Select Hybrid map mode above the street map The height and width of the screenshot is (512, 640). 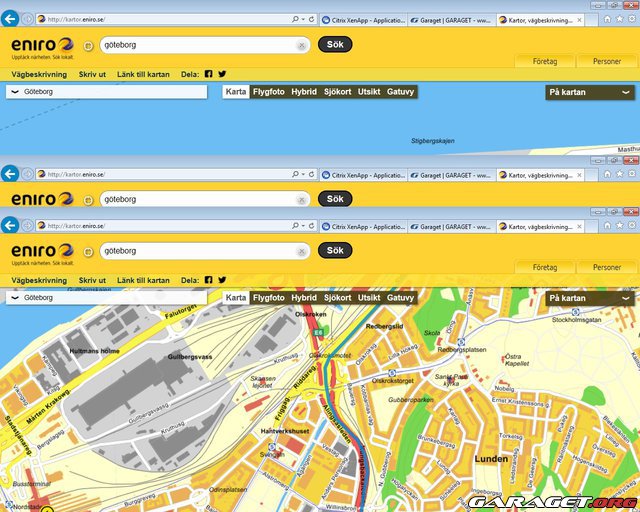(304, 298)
